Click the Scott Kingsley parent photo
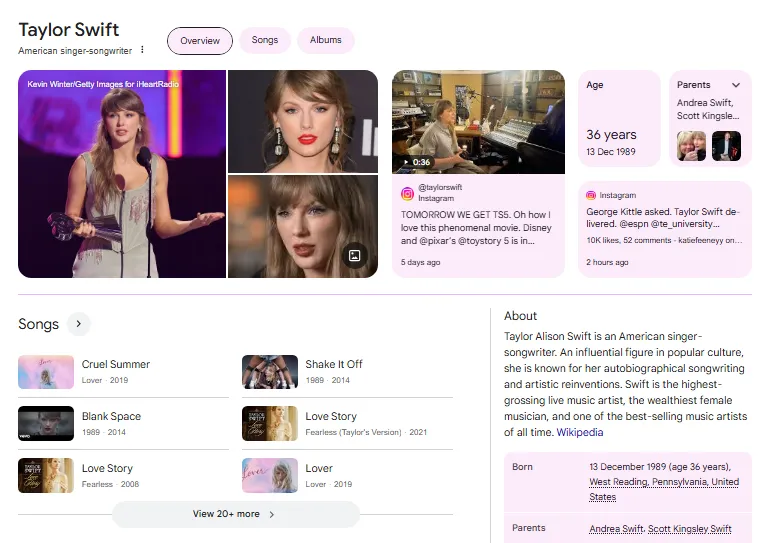The width and height of the screenshot is (760, 543). coord(726,146)
